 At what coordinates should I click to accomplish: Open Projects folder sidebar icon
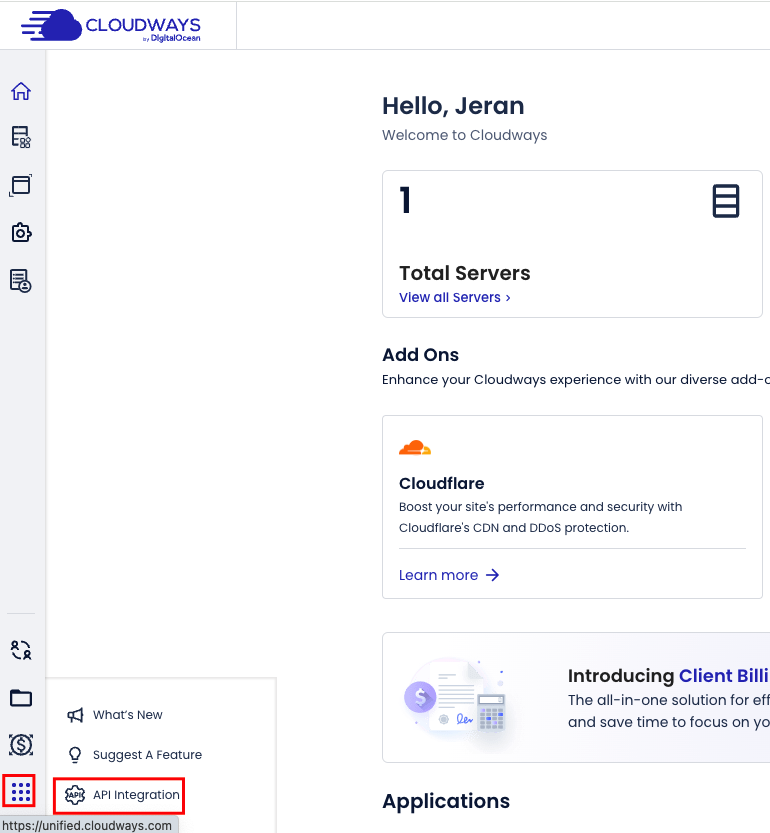coord(21,698)
